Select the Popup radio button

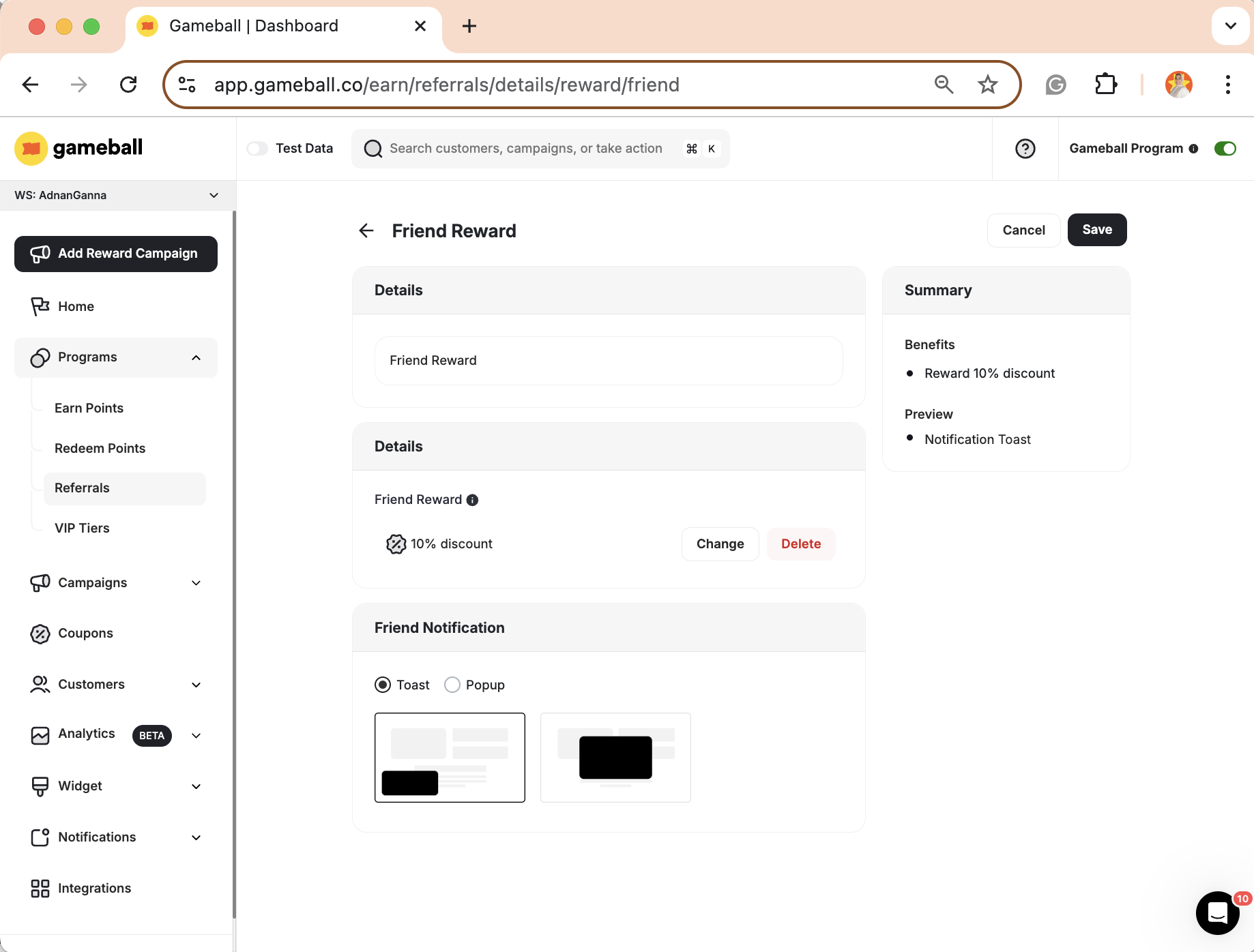(452, 685)
